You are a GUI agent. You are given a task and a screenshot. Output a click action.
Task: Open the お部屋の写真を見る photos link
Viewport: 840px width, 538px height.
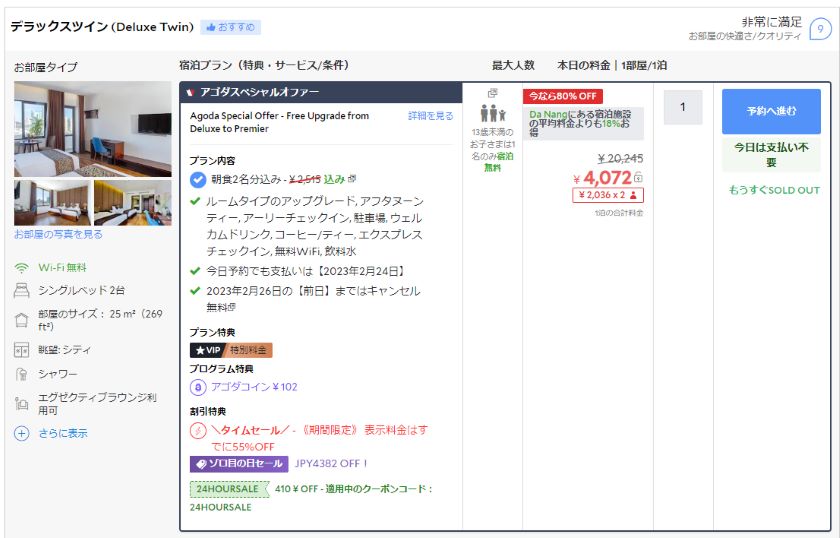coord(58,234)
